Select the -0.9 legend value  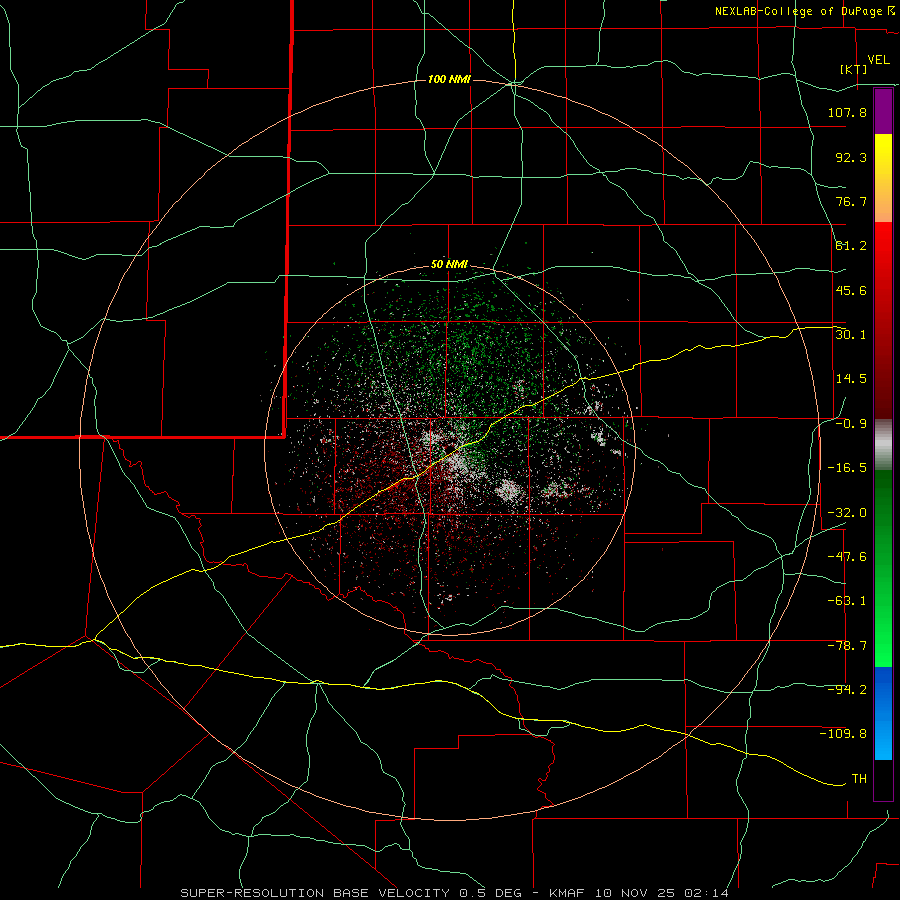pos(851,424)
